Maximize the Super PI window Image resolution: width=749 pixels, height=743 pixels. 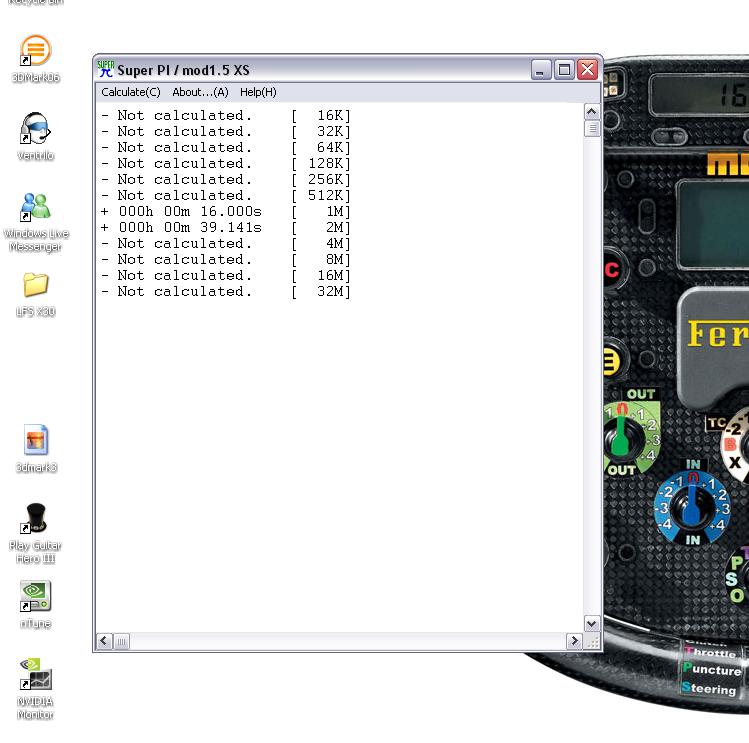(564, 70)
